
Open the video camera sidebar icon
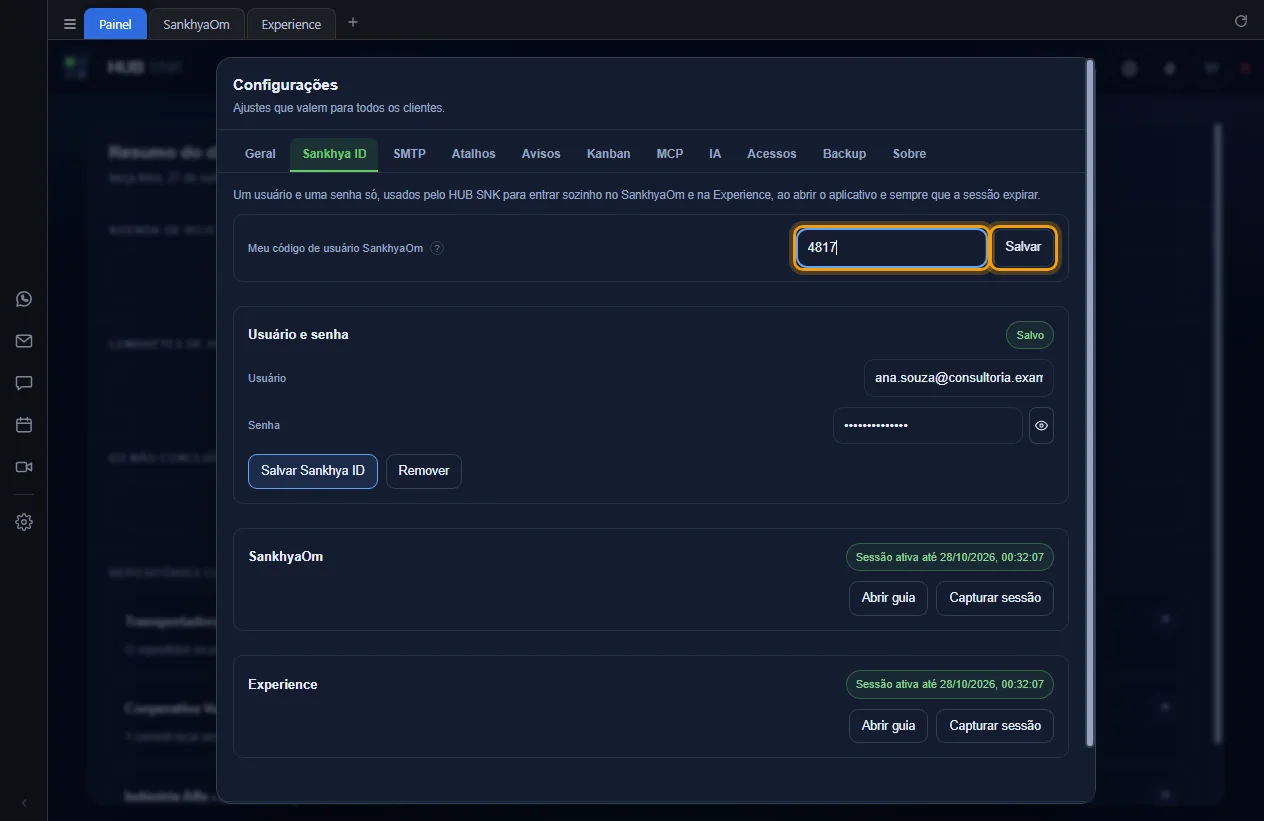click(x=24, y=467)
